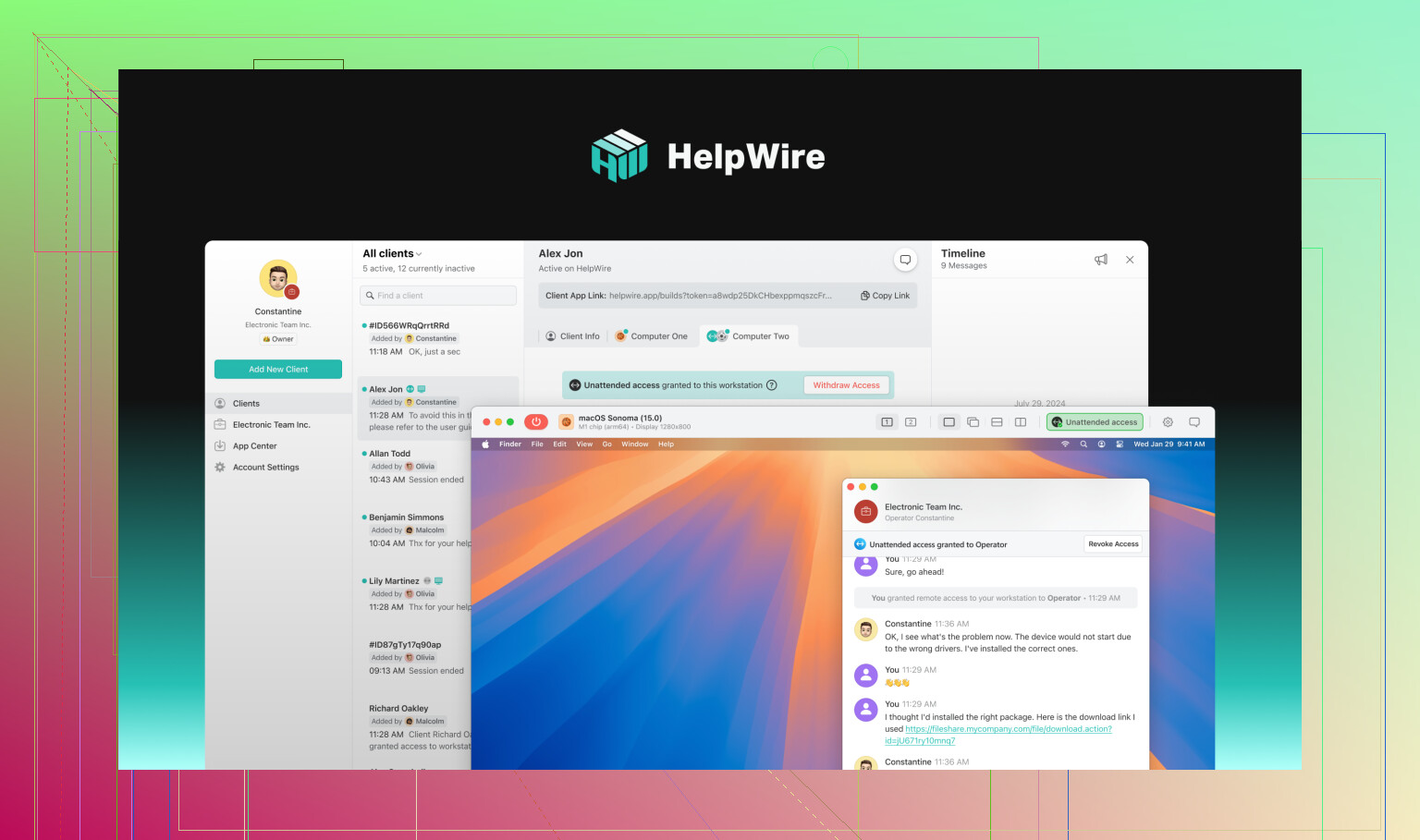Click the Spotlight search icon
This screenshot has height=840, width=1420.
tap(1083, 444)
